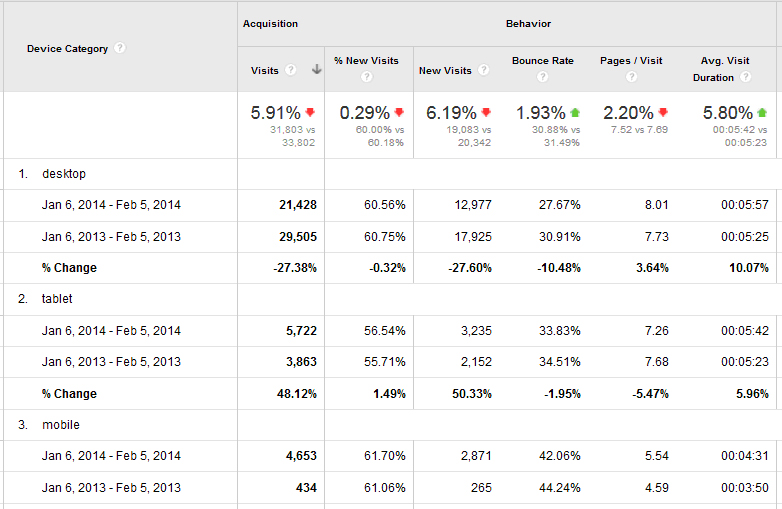Image resolution: width=782 pixels, height=509 pixels.
Task: Sort by Avg. Visit Duration column
Action: (722, 69)
